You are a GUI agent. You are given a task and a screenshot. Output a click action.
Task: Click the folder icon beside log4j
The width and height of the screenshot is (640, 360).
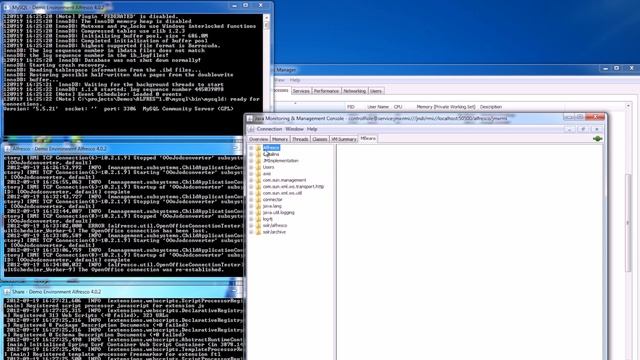[258, 219]
